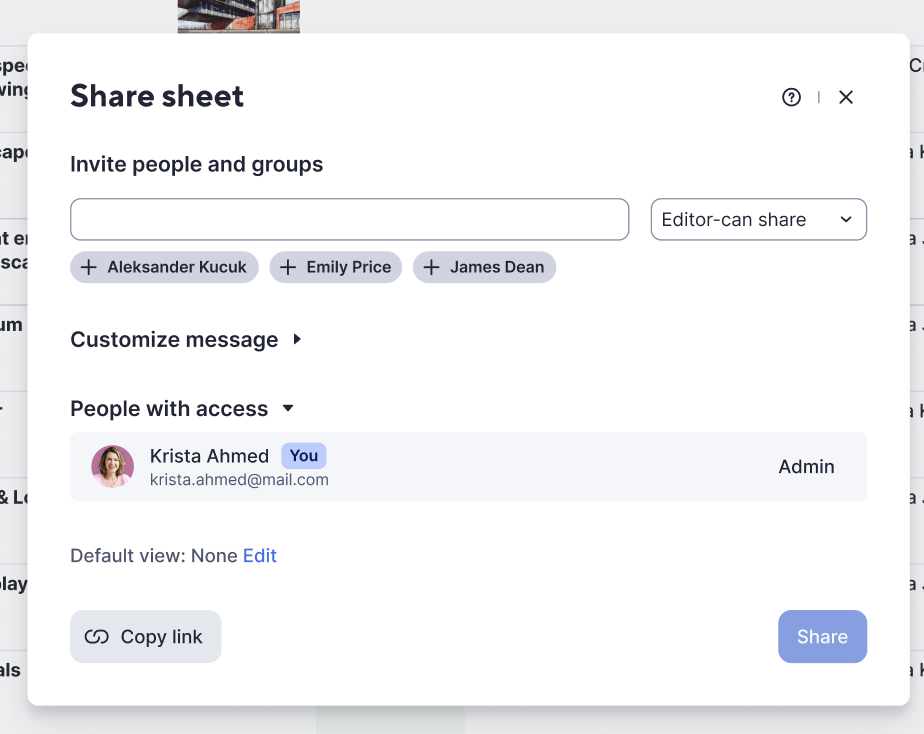Click the X to close the Share sheet

click(846, 97)
